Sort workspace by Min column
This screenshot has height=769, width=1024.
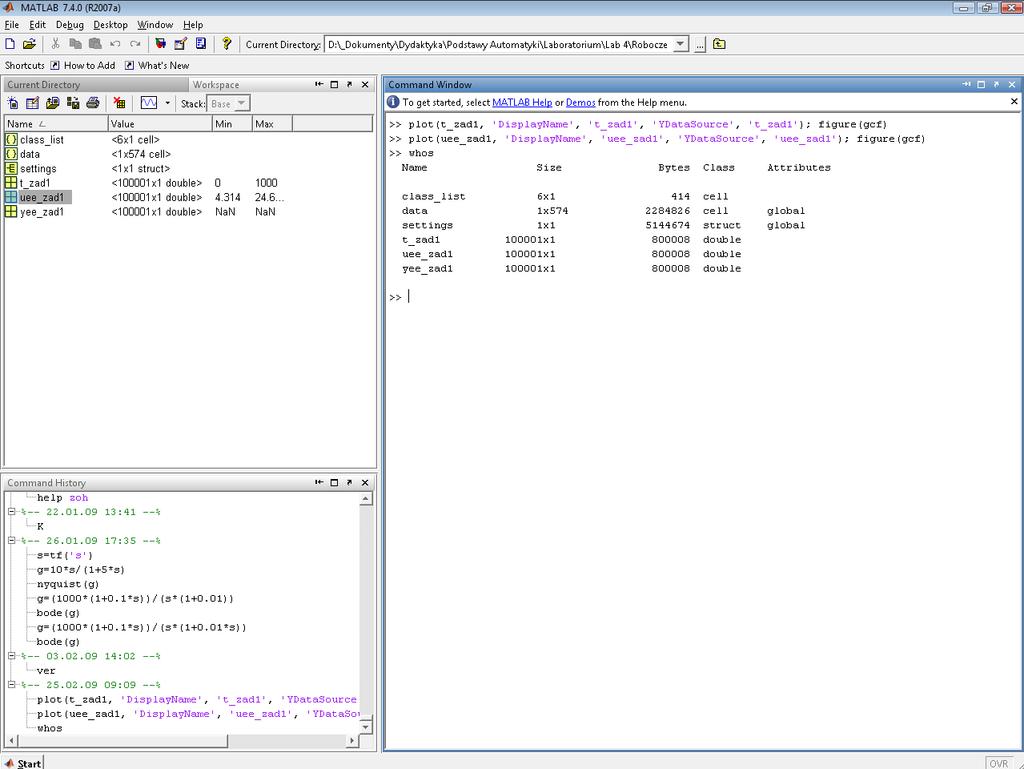(x=232, y=124)
